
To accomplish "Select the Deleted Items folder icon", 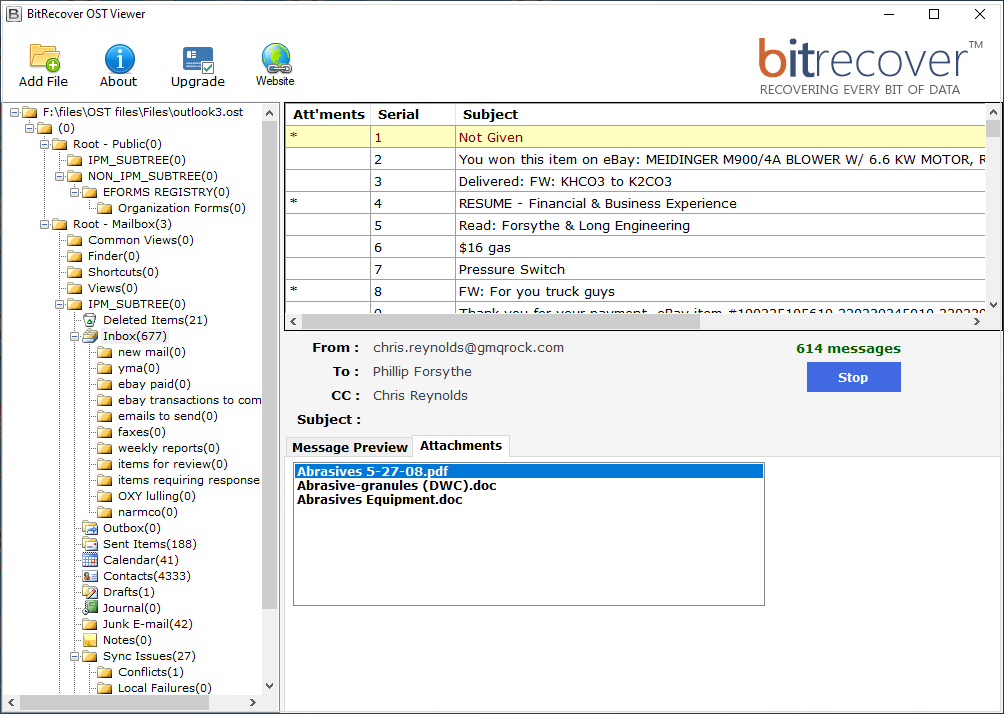I will pos(90,320).
